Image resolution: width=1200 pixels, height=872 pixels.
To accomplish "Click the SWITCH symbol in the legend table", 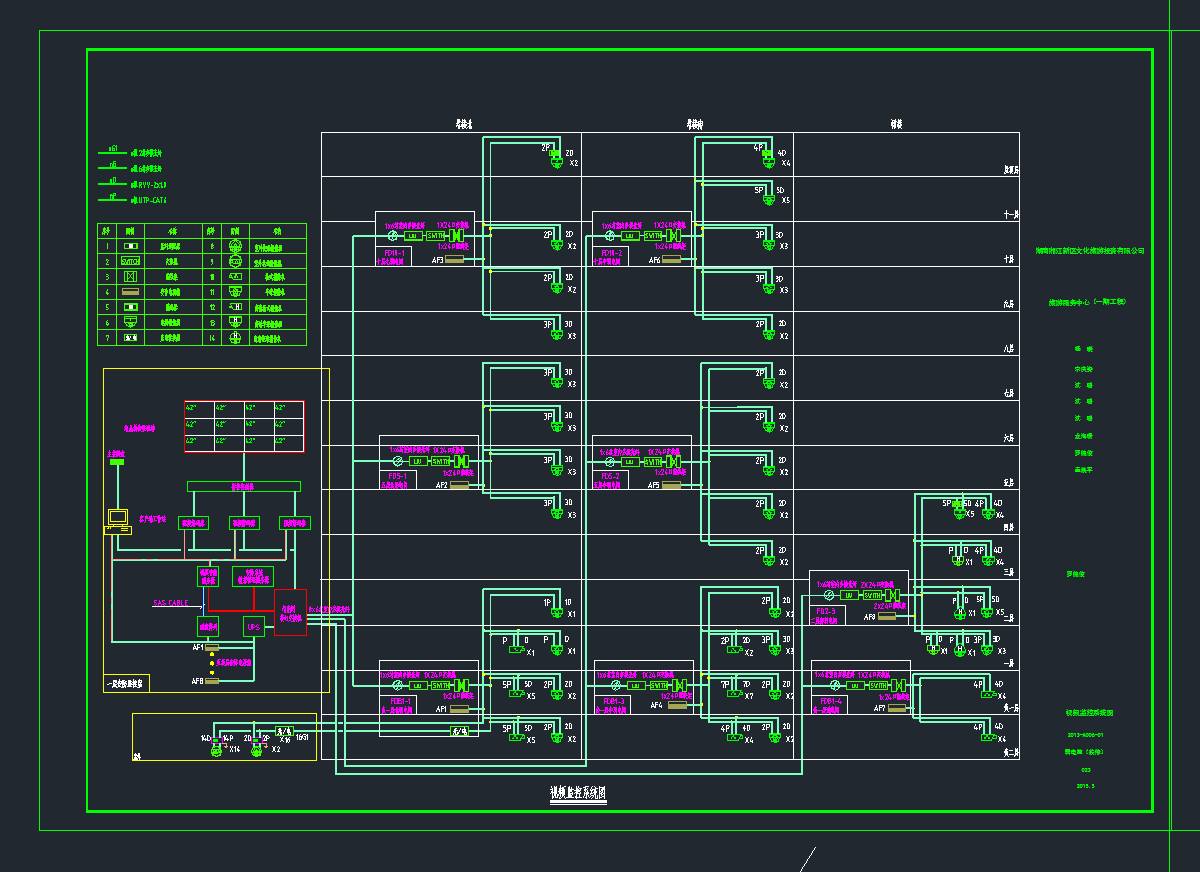I will 131,260.
